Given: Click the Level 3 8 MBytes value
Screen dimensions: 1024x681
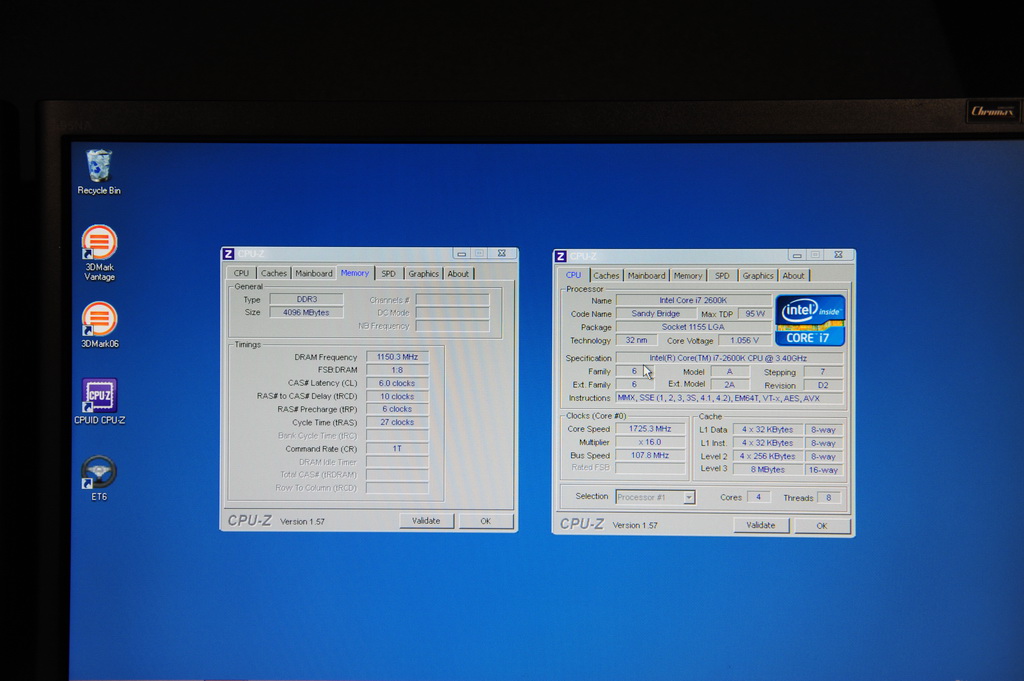Looking at the screenshot, I should (x=767, y=469).
